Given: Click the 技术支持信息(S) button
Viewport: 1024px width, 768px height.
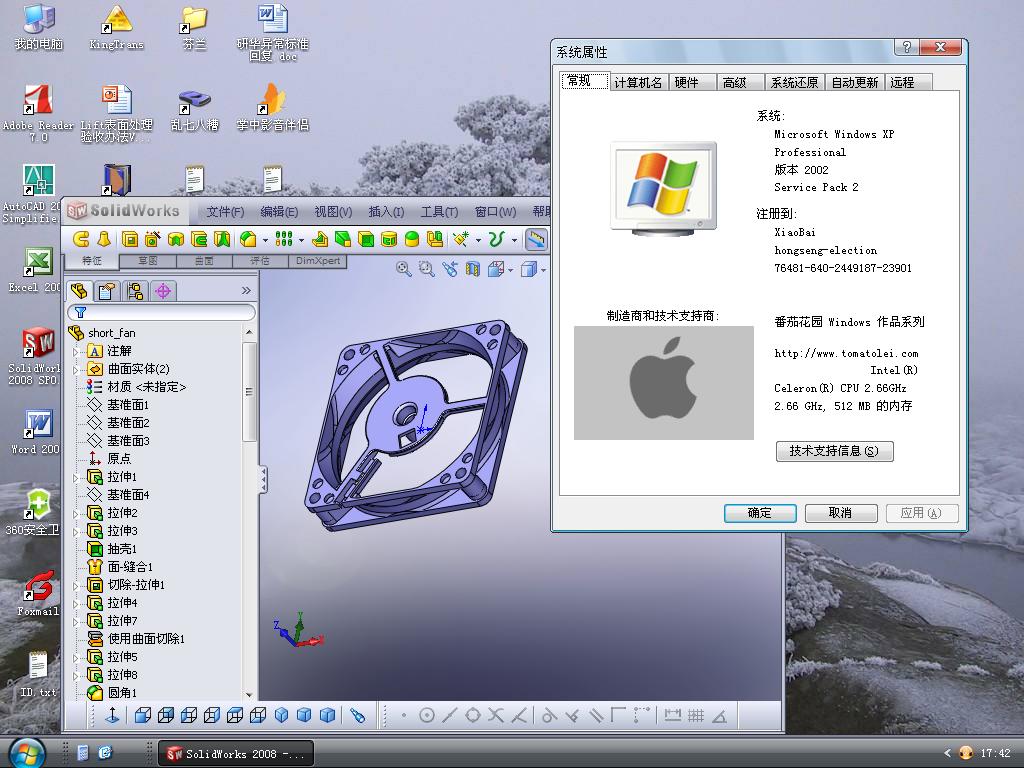Looking at the screenshot, I should click(x=834, y=451).
